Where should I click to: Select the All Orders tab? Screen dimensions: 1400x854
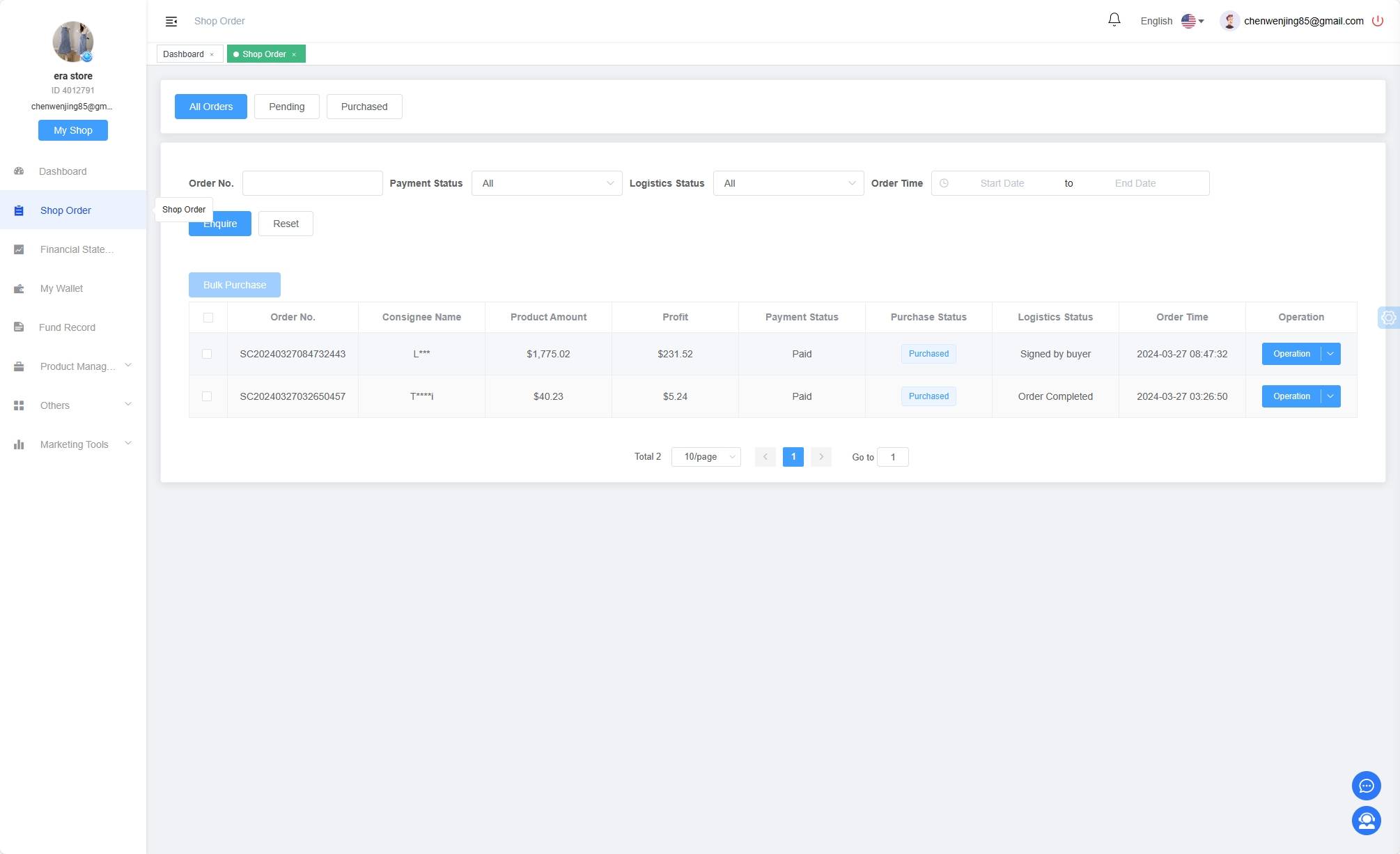[x=211, y=105]
